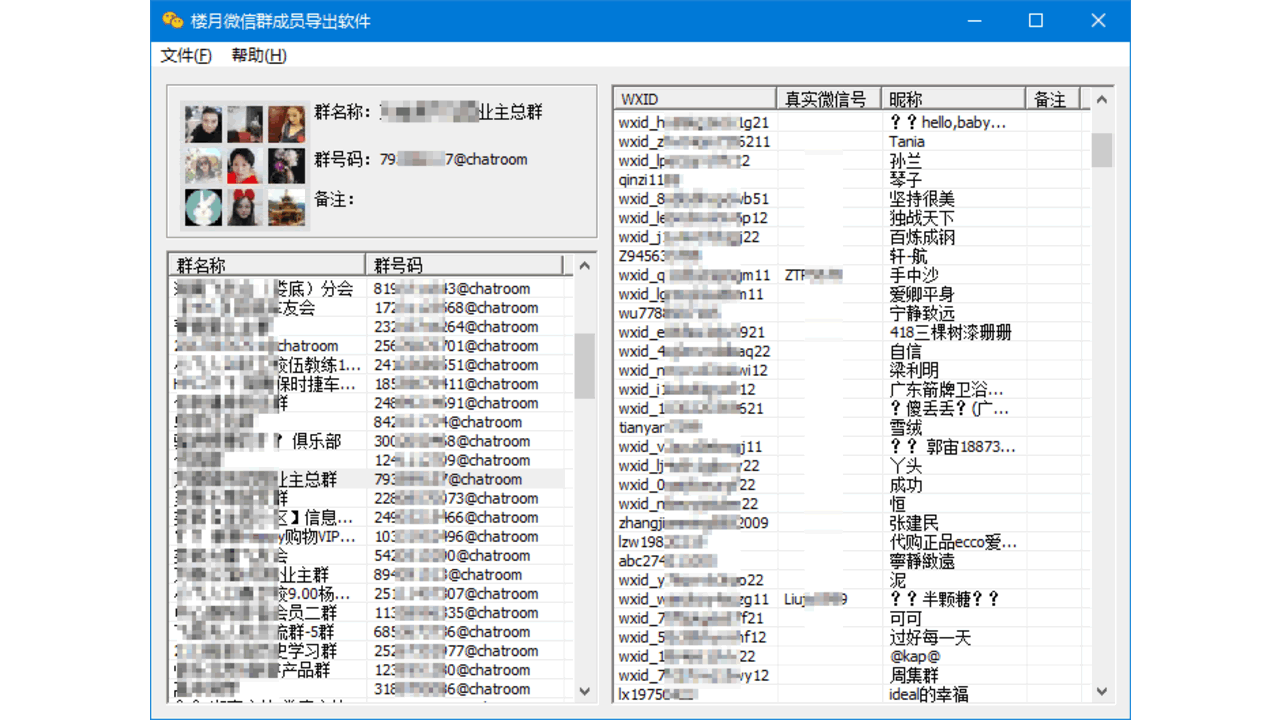The height and width of the screenshot is (720, 1280).
Task: Click the 备注 column header
Action: (1051, 98)
